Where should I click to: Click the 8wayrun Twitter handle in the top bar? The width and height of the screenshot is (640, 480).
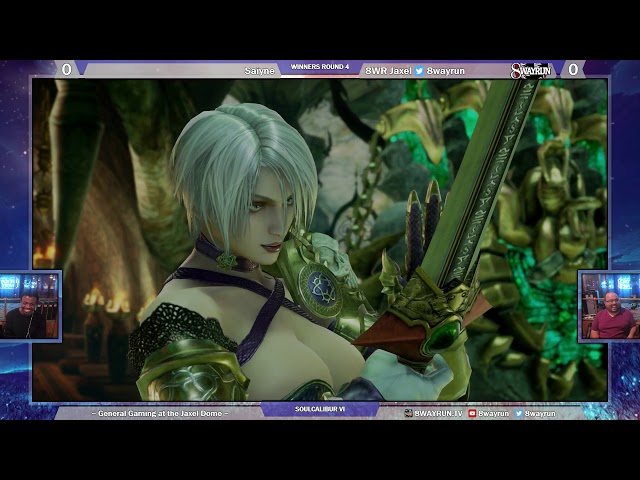(446, 71)
